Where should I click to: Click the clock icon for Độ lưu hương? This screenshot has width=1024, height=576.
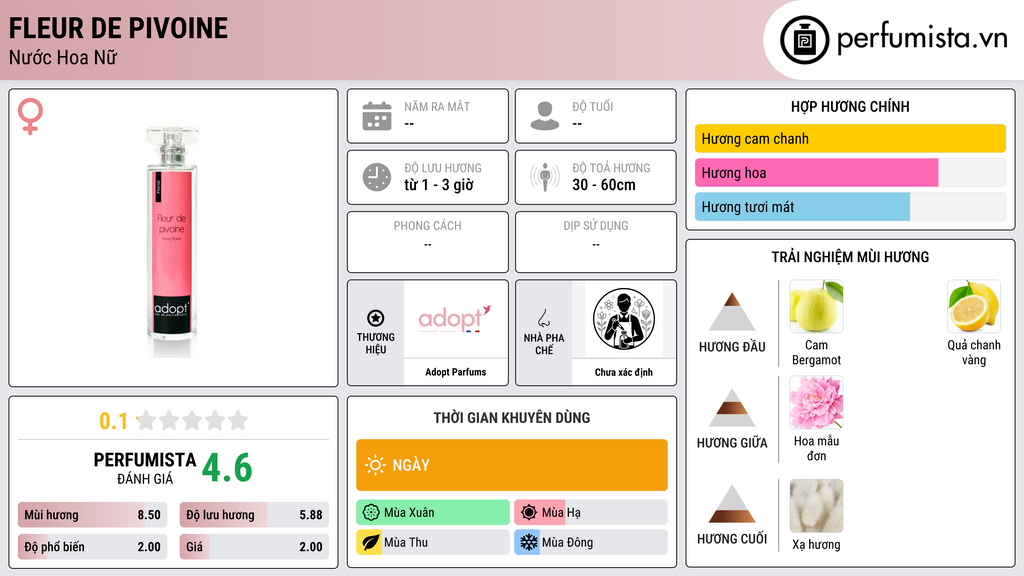click(x=377, y=177)
